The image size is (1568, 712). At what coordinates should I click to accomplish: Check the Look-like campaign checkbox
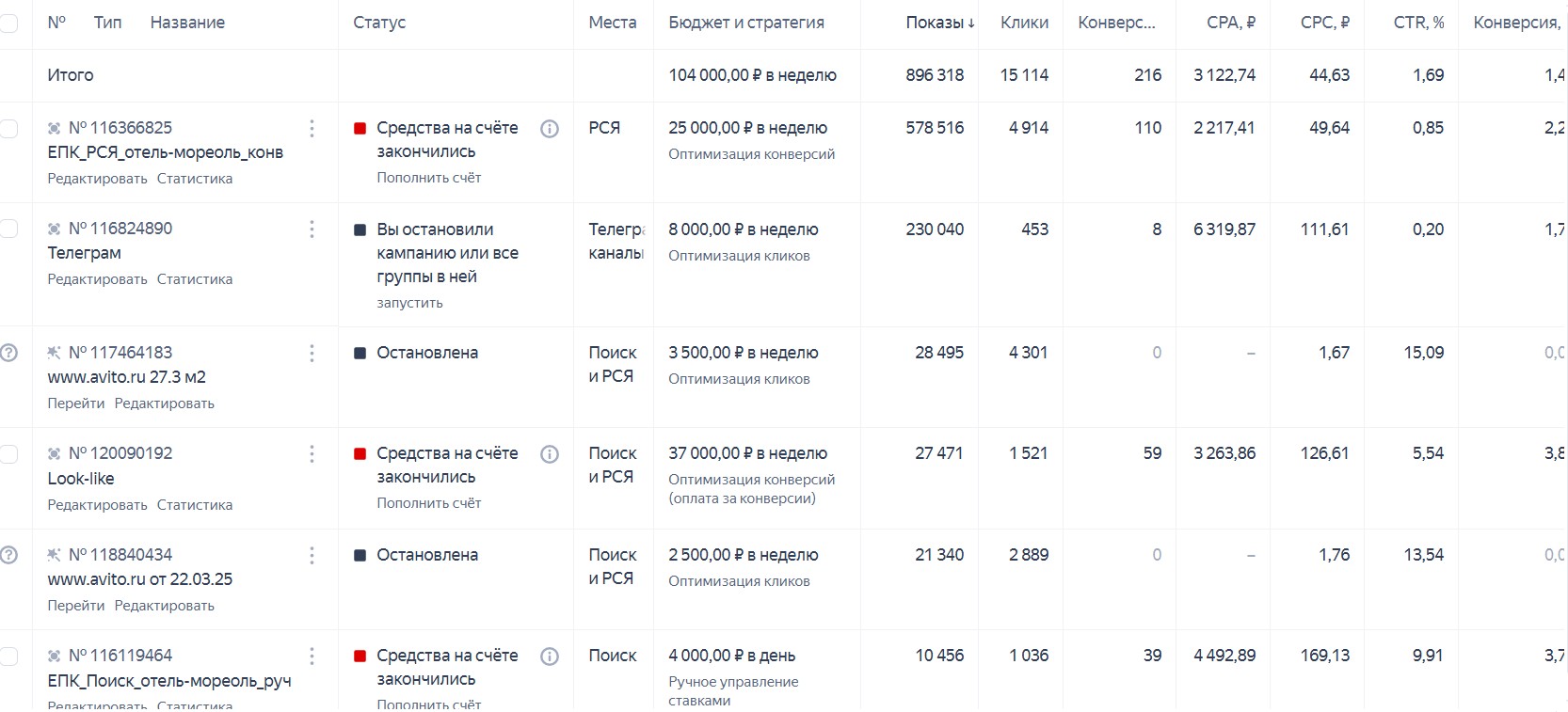click(8, 454)
